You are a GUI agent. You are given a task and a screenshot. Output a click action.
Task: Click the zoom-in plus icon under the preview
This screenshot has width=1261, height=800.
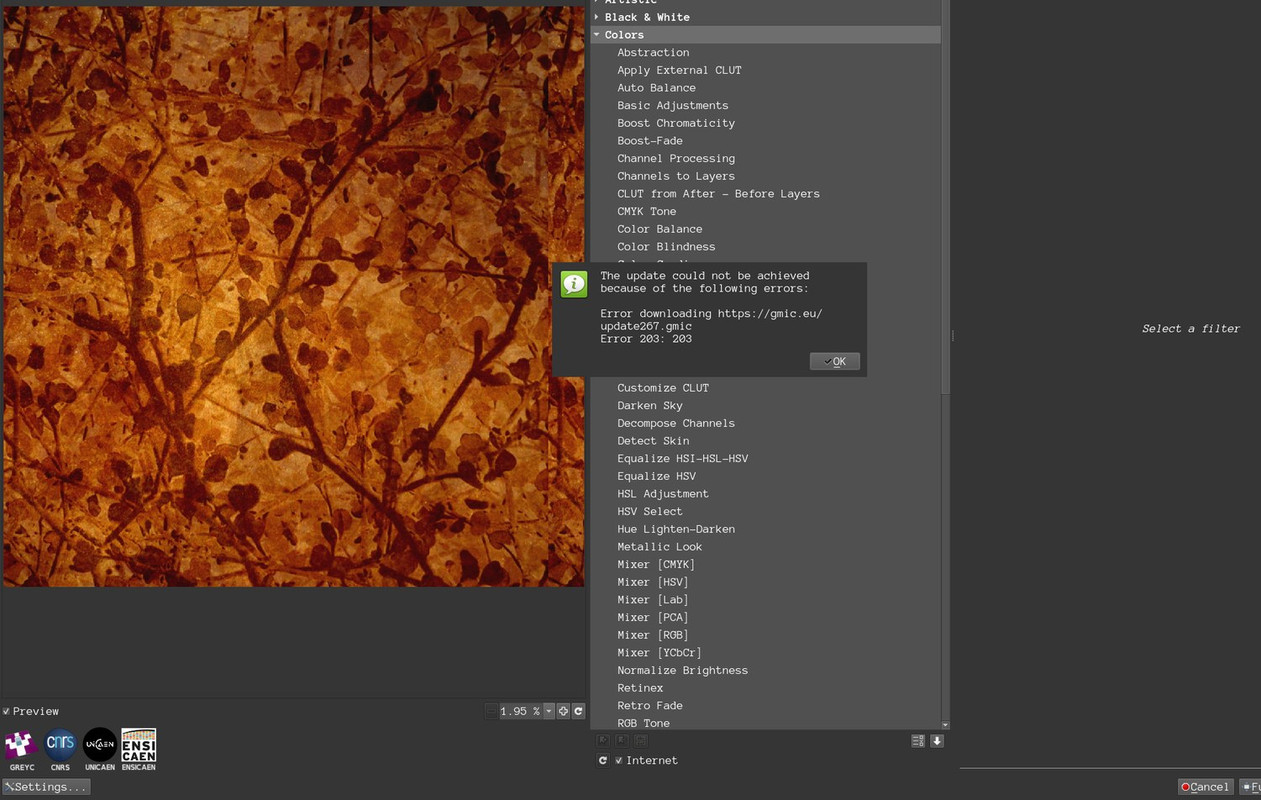click(x=563, y=711)
